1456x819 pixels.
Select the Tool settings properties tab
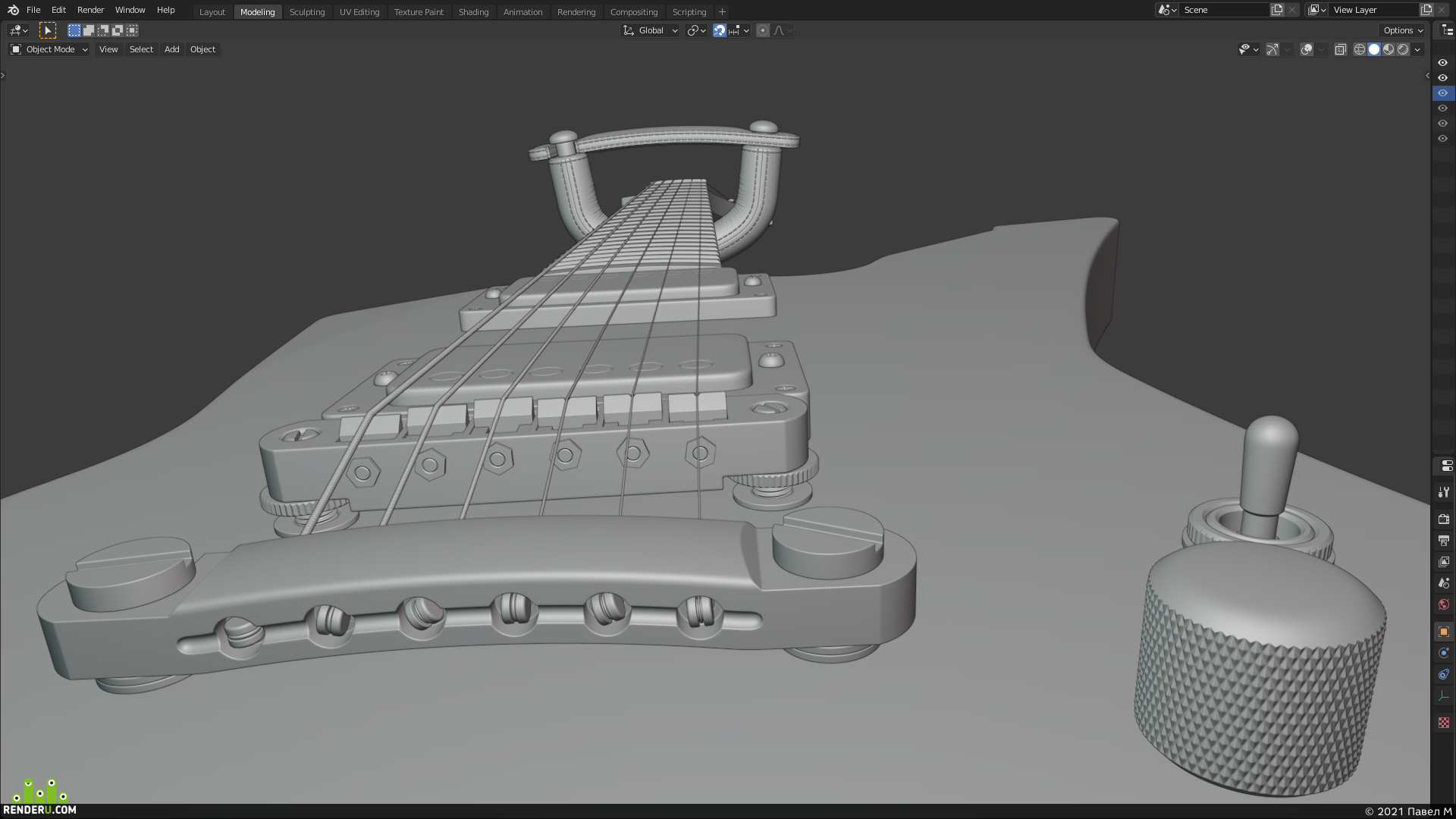click(1444, 492)
